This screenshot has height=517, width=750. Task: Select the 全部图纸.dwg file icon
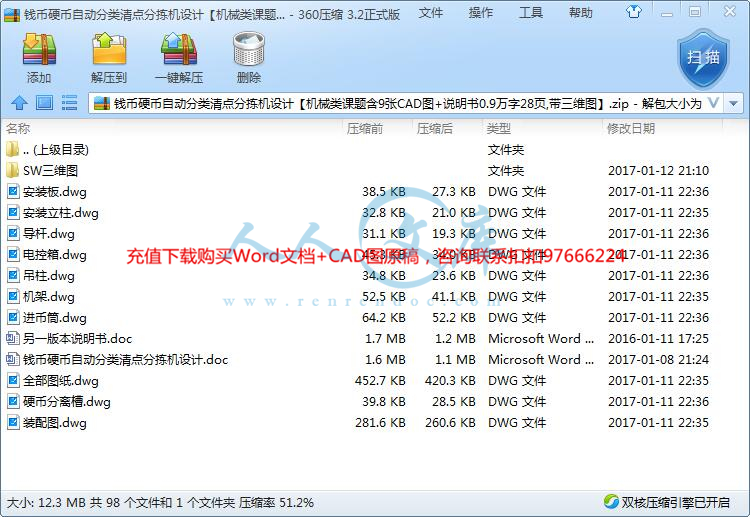pos(13,381)
